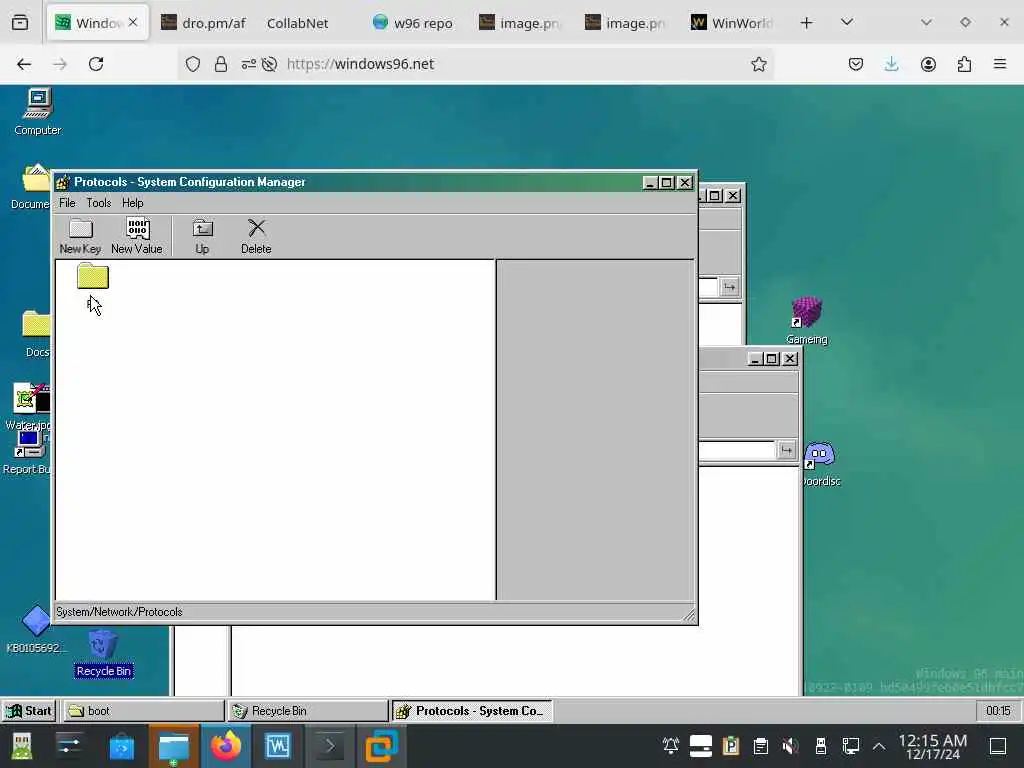Open the Report Bug desktop shortcut
The height and width of the screenshot is (768, 1024).
(x=27, y=453)
